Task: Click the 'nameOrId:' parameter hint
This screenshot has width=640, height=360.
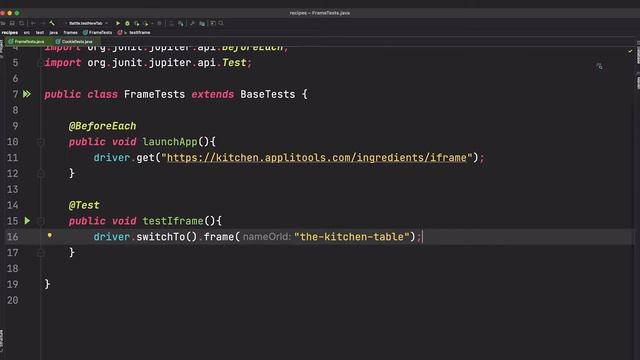Action: coord(267,237)
